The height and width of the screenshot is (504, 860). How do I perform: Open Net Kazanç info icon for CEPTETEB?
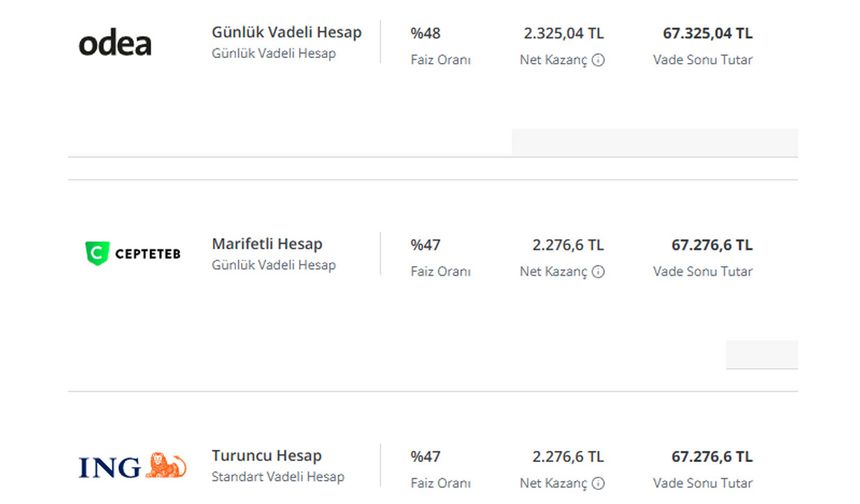coord(598,271)
